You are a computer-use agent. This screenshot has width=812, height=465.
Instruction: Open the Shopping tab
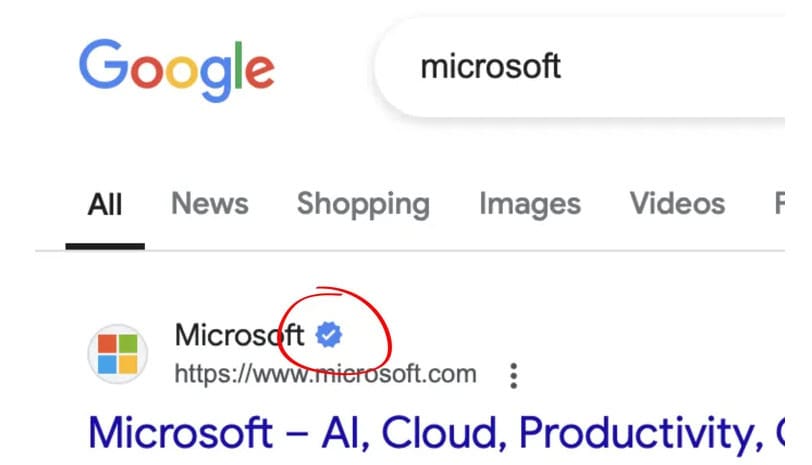click(x=363, y=205)
